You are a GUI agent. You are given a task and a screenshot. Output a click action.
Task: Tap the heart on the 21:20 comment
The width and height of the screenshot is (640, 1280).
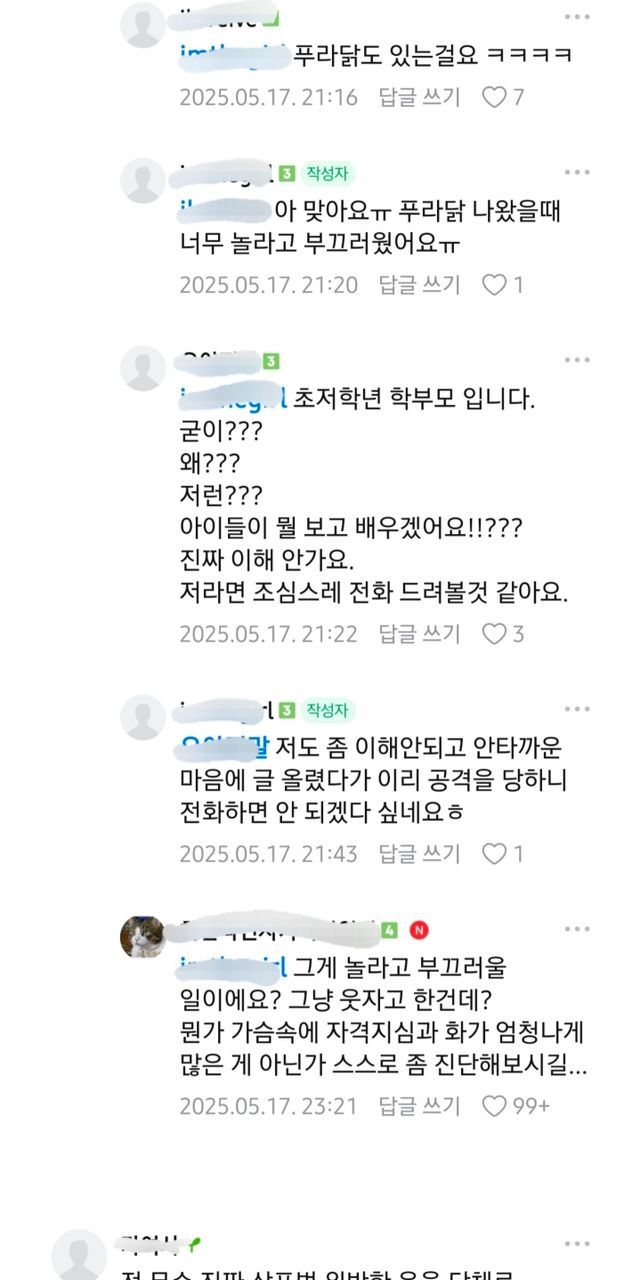click(x=494, y=285)
